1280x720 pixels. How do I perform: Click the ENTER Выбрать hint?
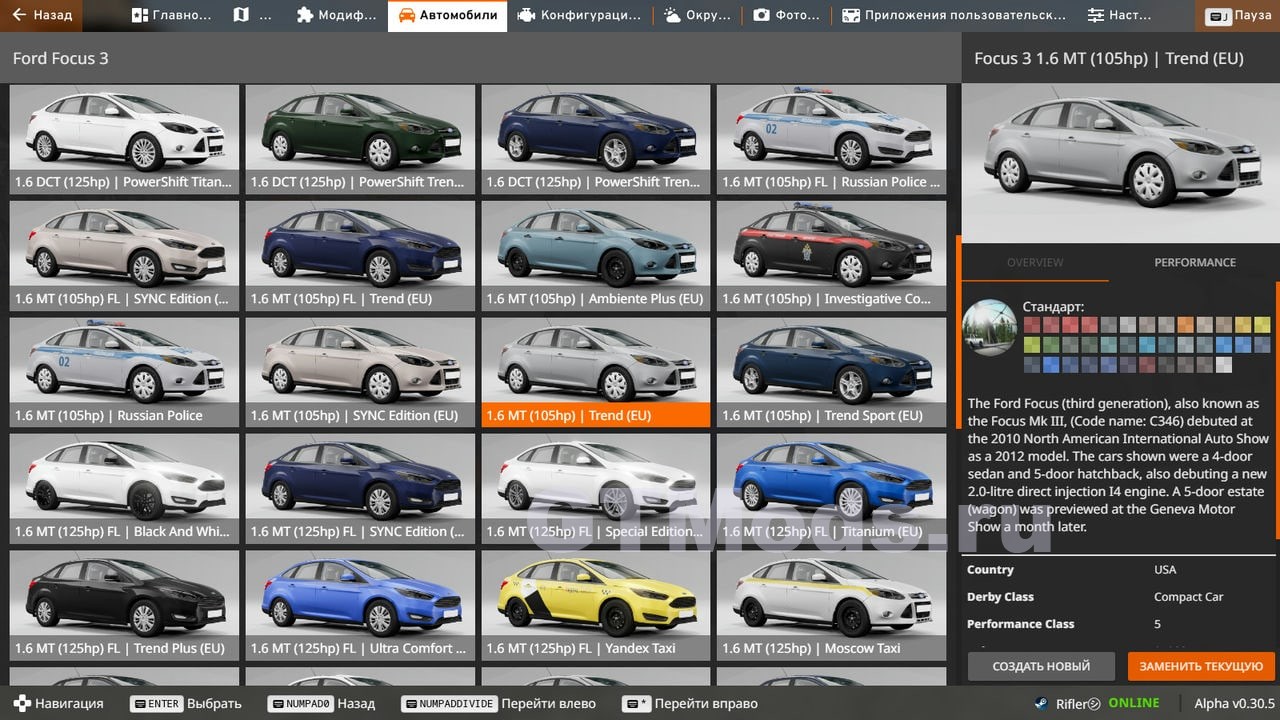(x=186, y=703)
